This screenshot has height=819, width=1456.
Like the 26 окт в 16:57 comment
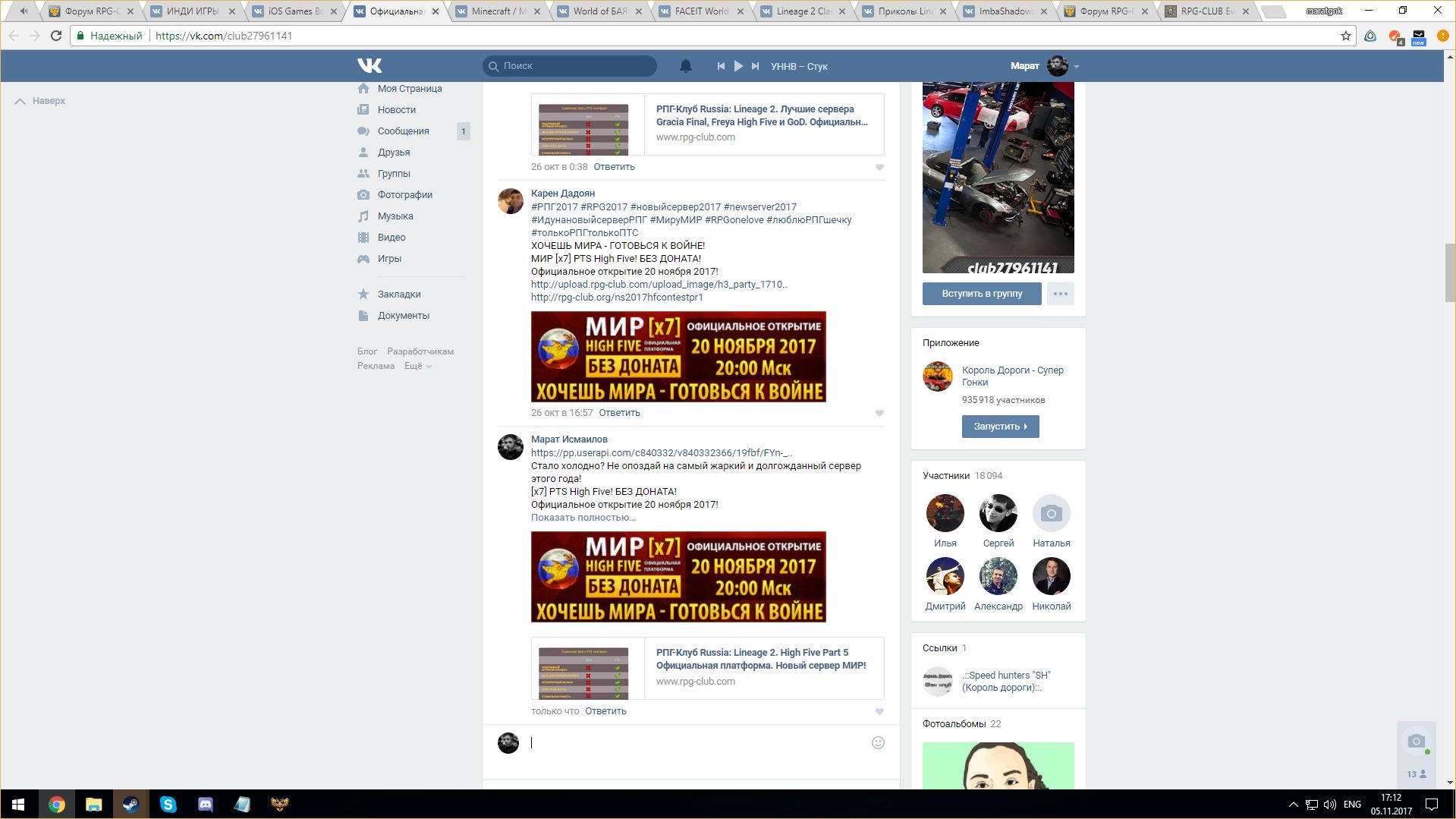[879, 414]
